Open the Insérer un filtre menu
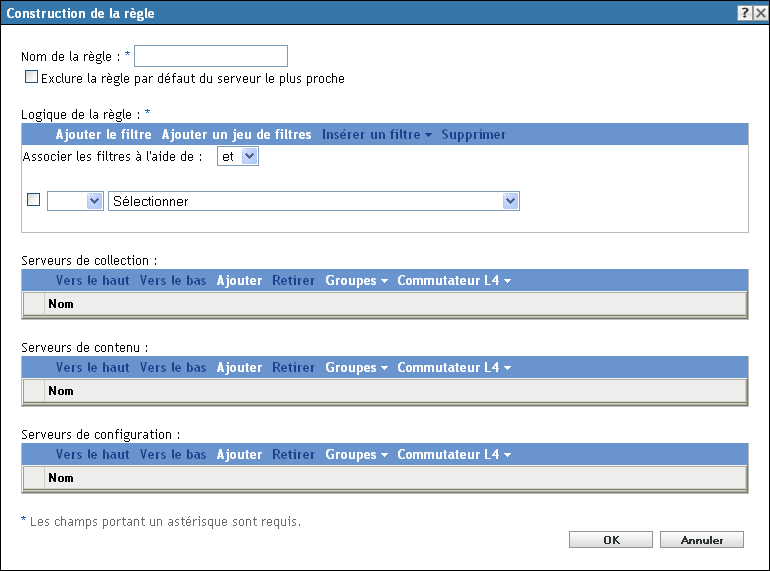The height and width of the screenshot is (571, 770). tap(376, 134)
